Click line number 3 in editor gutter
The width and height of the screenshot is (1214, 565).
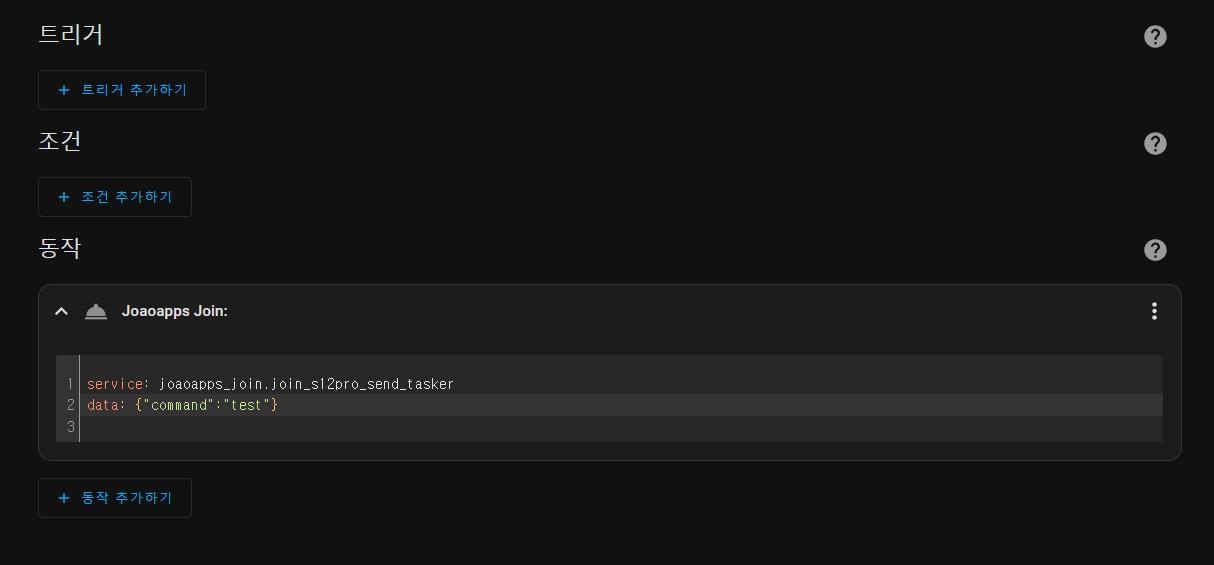71,427
